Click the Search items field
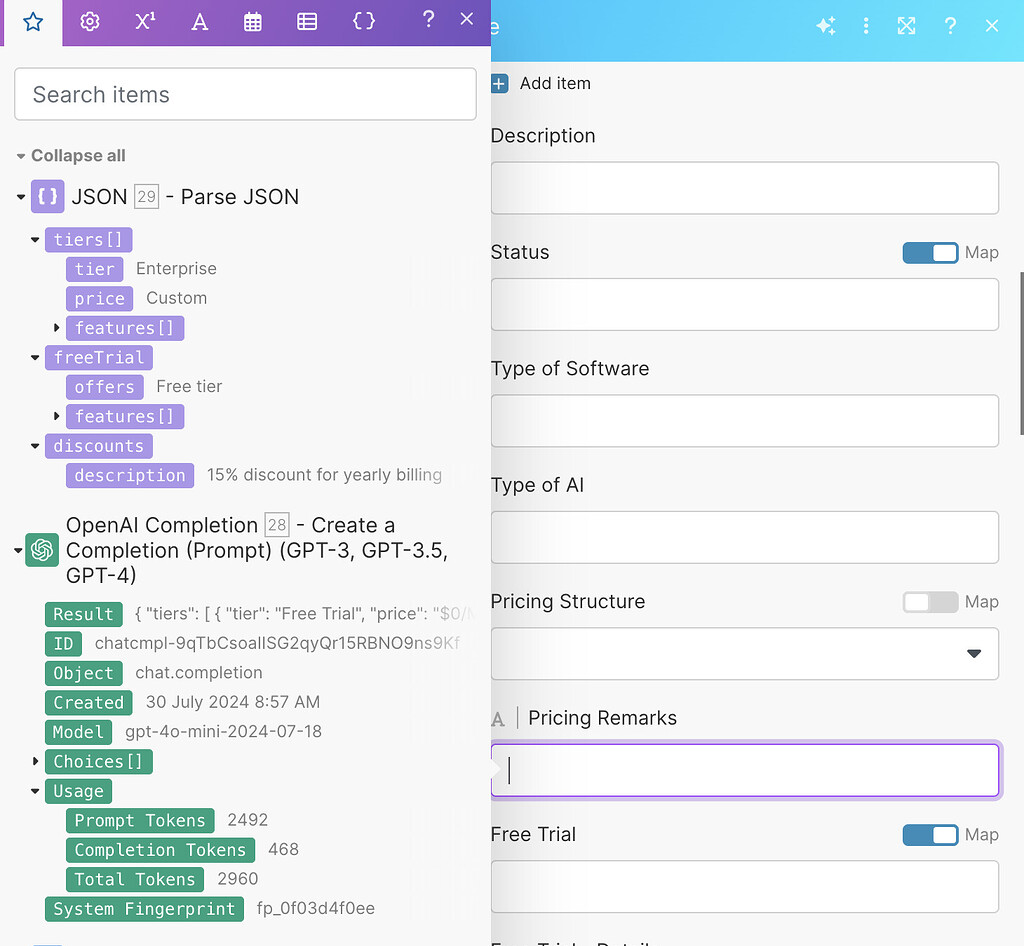 point(245,95)
